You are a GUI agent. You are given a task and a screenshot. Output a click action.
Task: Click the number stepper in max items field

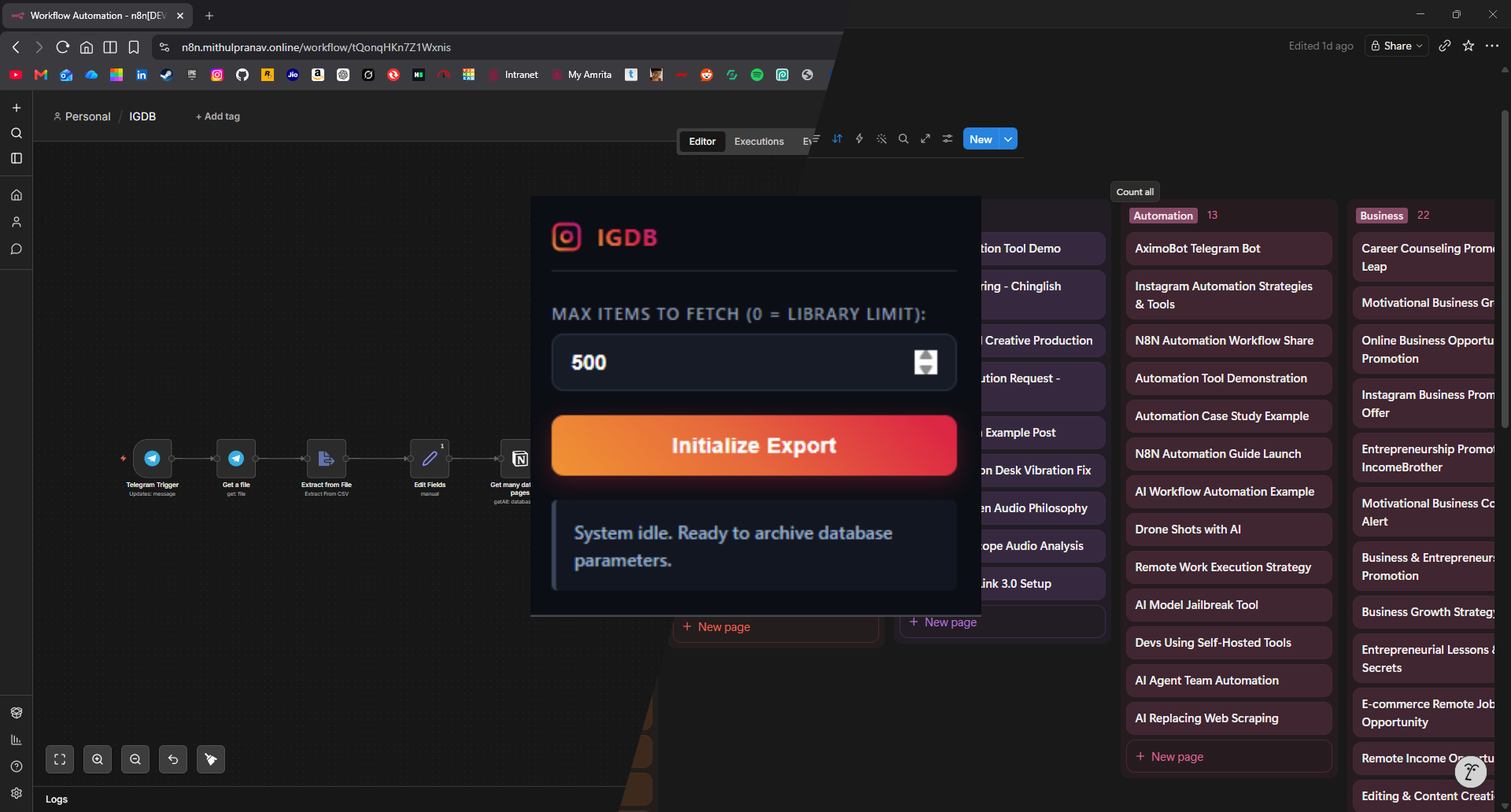(925, 362)
